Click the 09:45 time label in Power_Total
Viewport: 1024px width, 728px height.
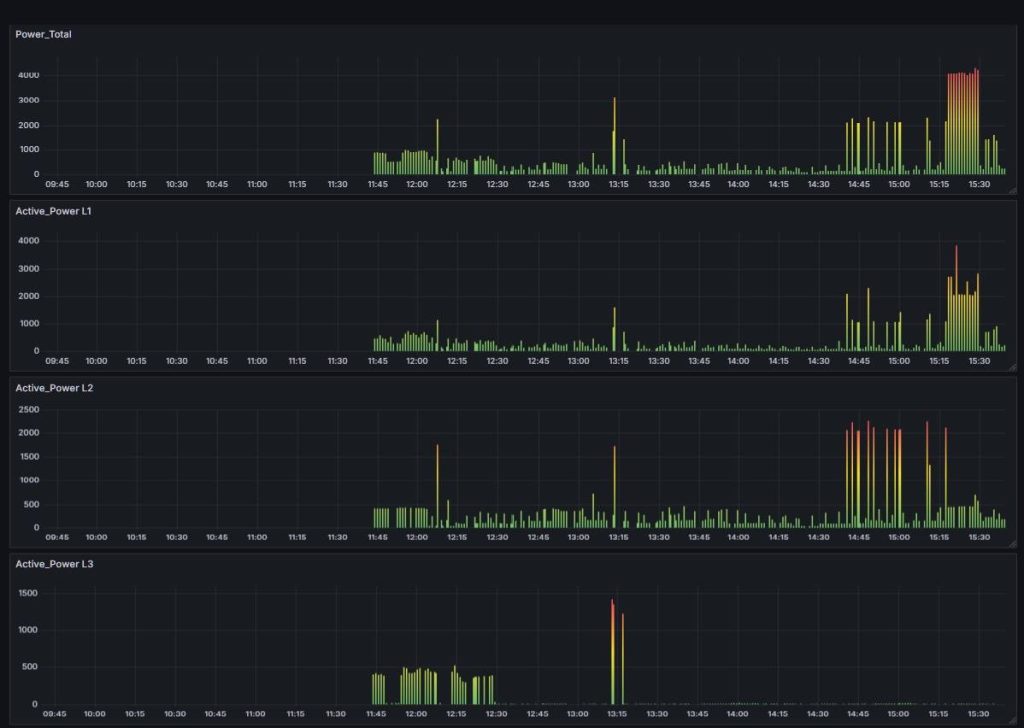tap(57, 184)
